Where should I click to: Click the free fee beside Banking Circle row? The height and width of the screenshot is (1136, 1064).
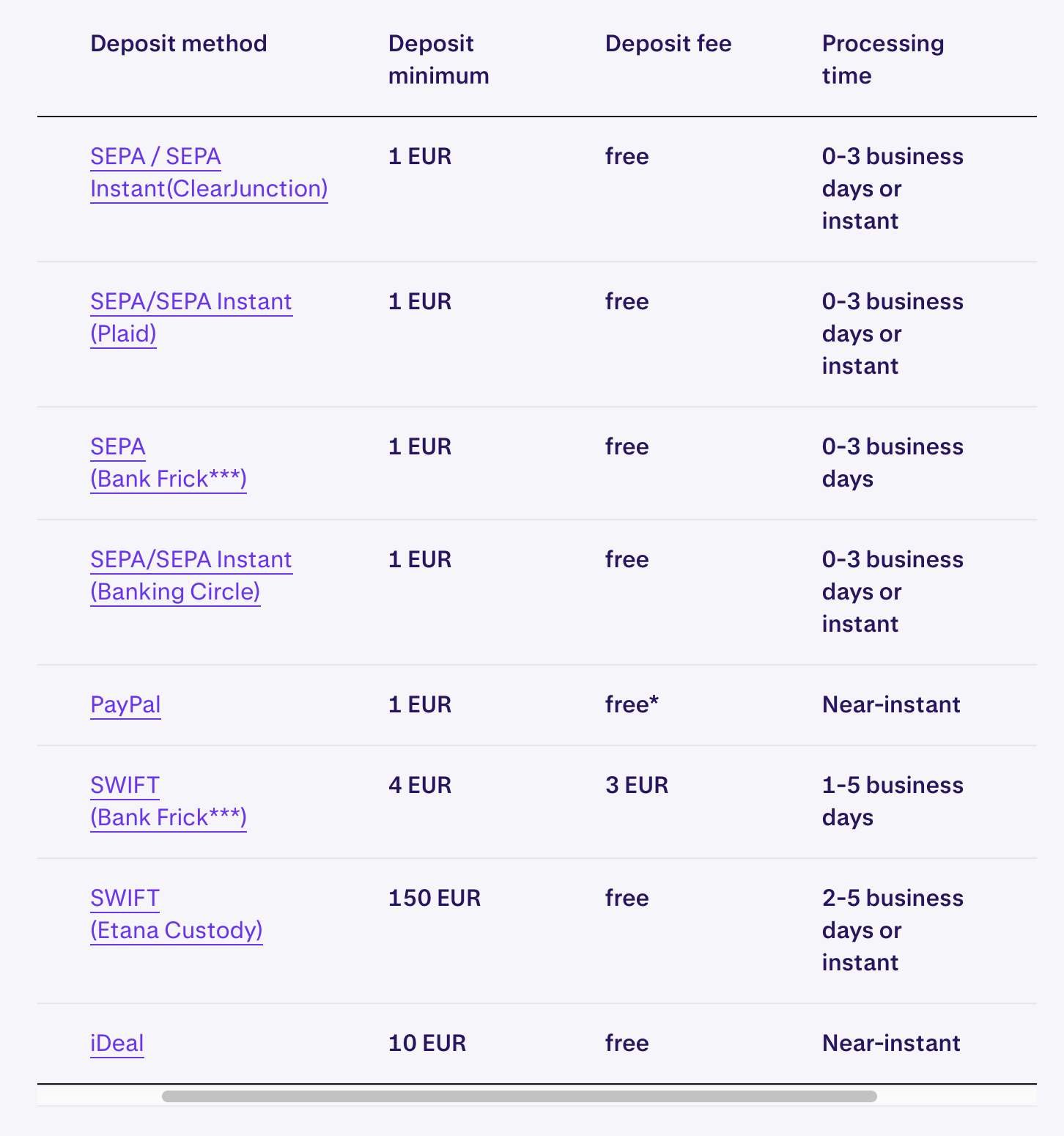627,559
